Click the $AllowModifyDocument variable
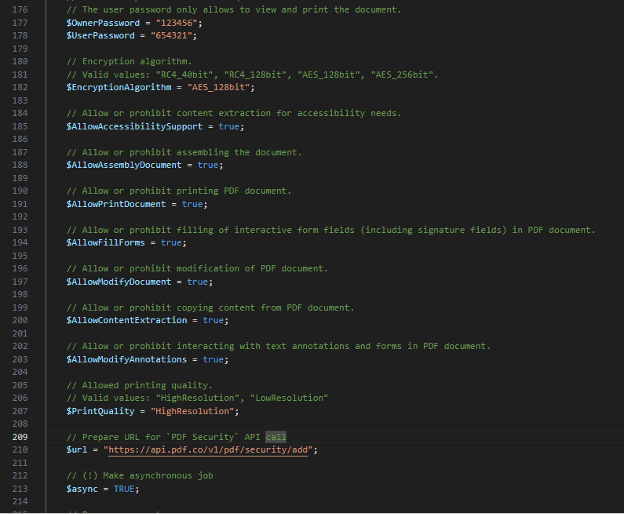The image size is (624, 514). tap(119, 282)
